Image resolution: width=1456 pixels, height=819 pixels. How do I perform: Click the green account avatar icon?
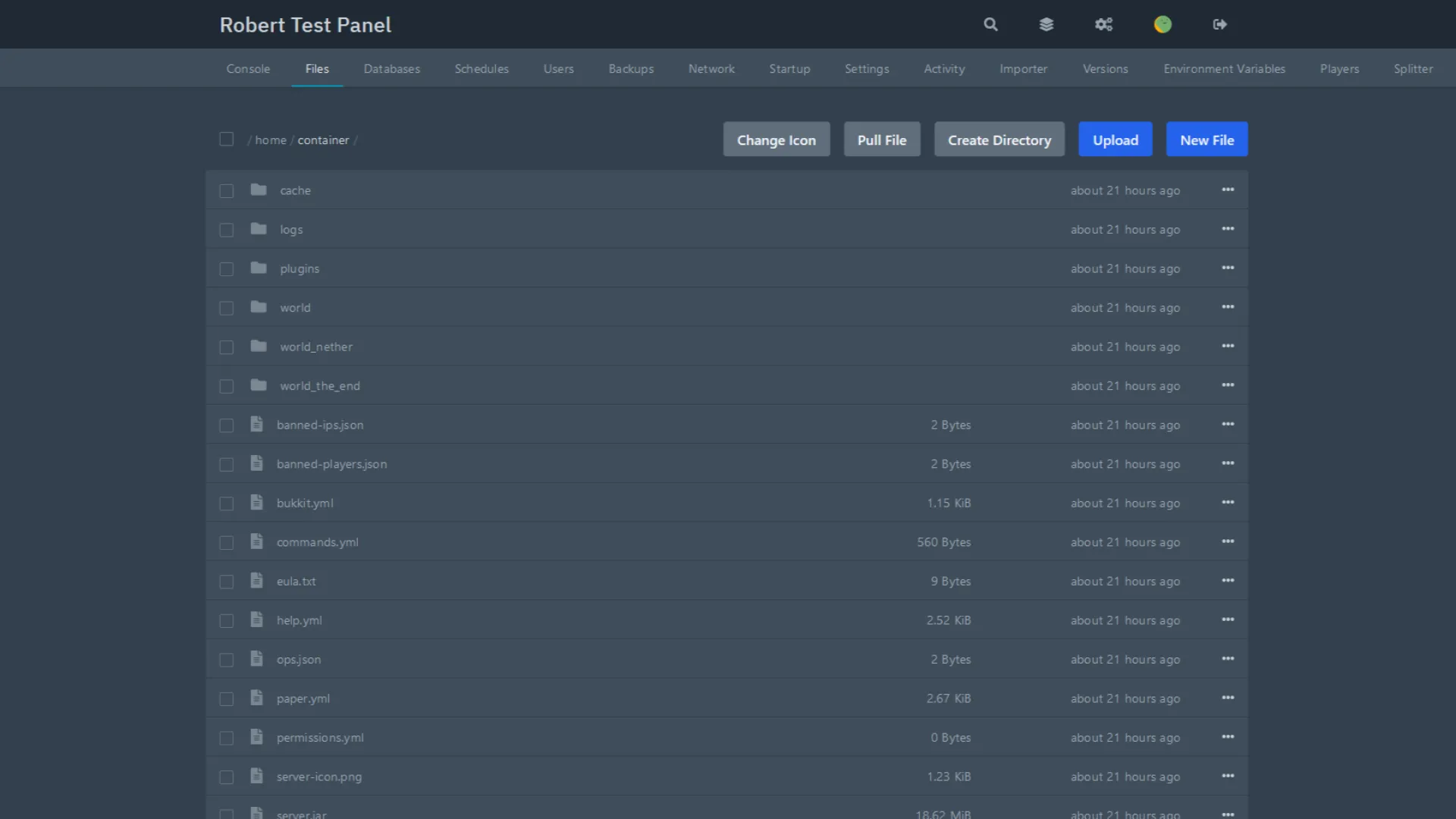[x=1163, y=24]
